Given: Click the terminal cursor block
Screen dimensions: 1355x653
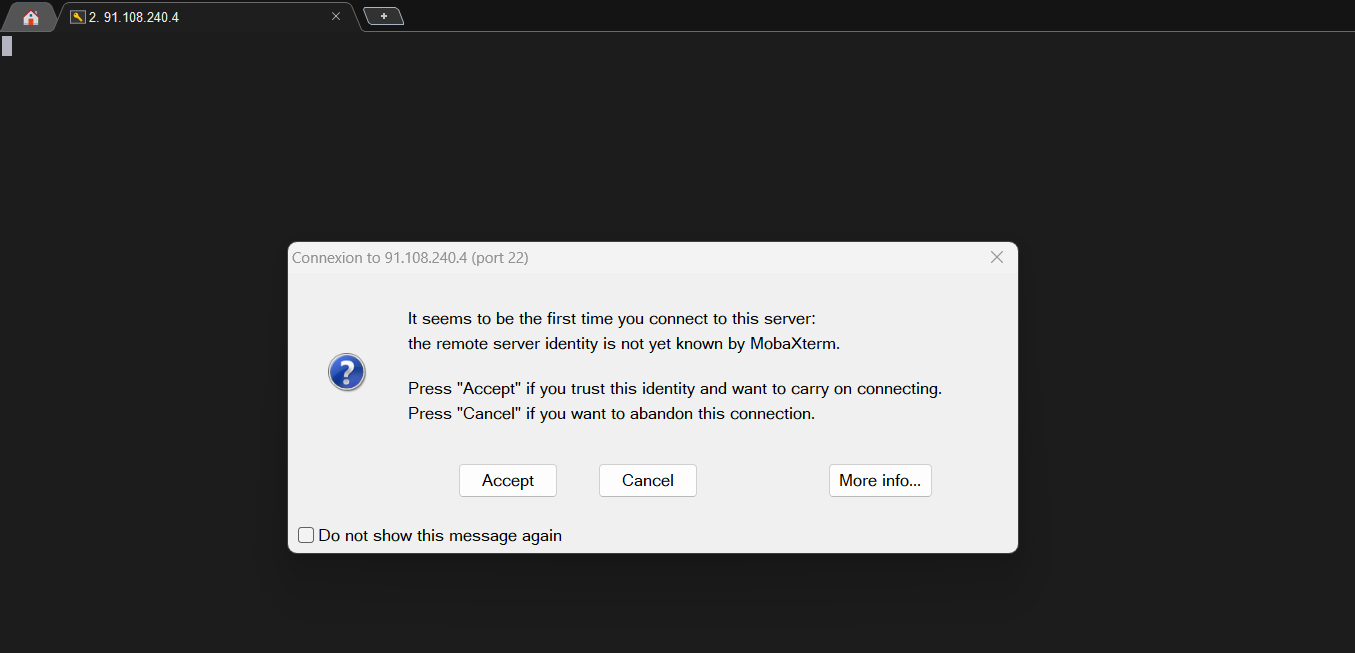Looking at the screenshot, I should pyautogui.click(x=7, y=46).
